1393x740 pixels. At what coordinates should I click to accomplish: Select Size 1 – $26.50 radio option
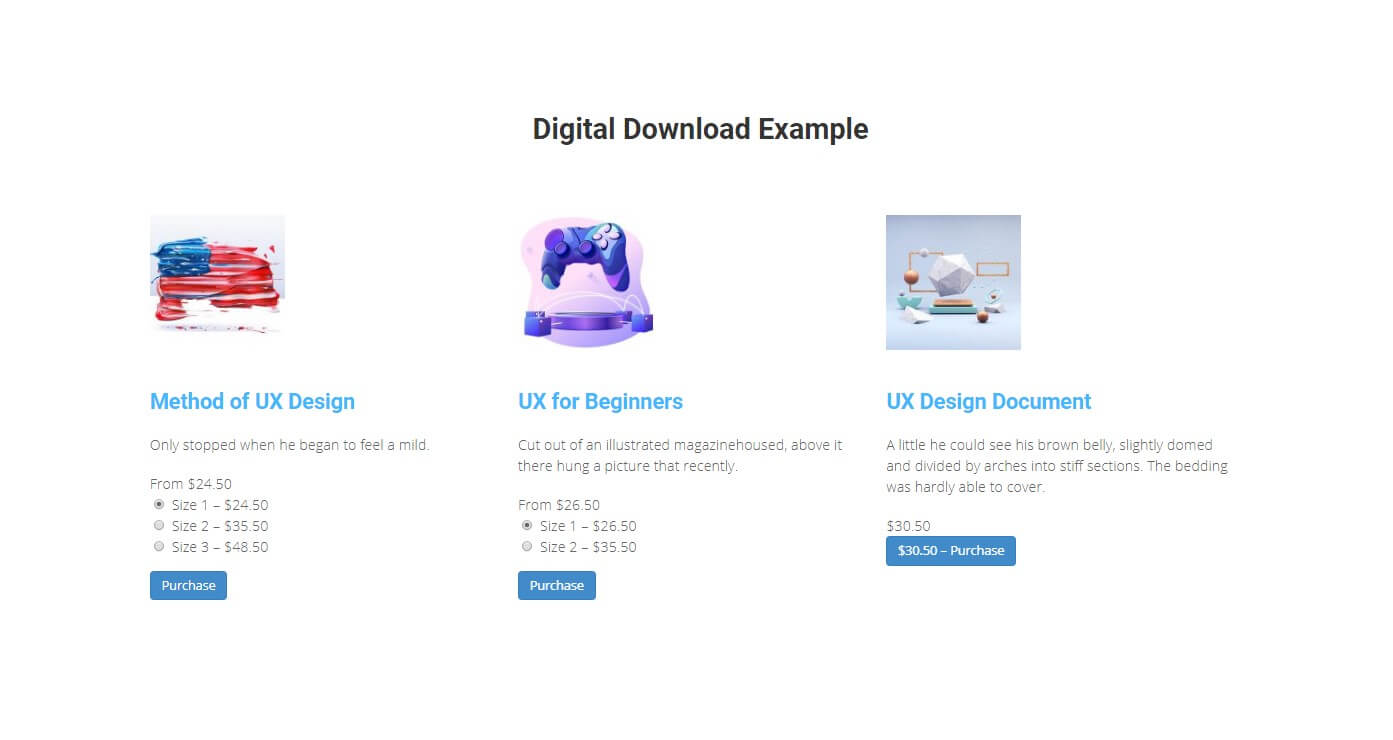click(527, 525)
